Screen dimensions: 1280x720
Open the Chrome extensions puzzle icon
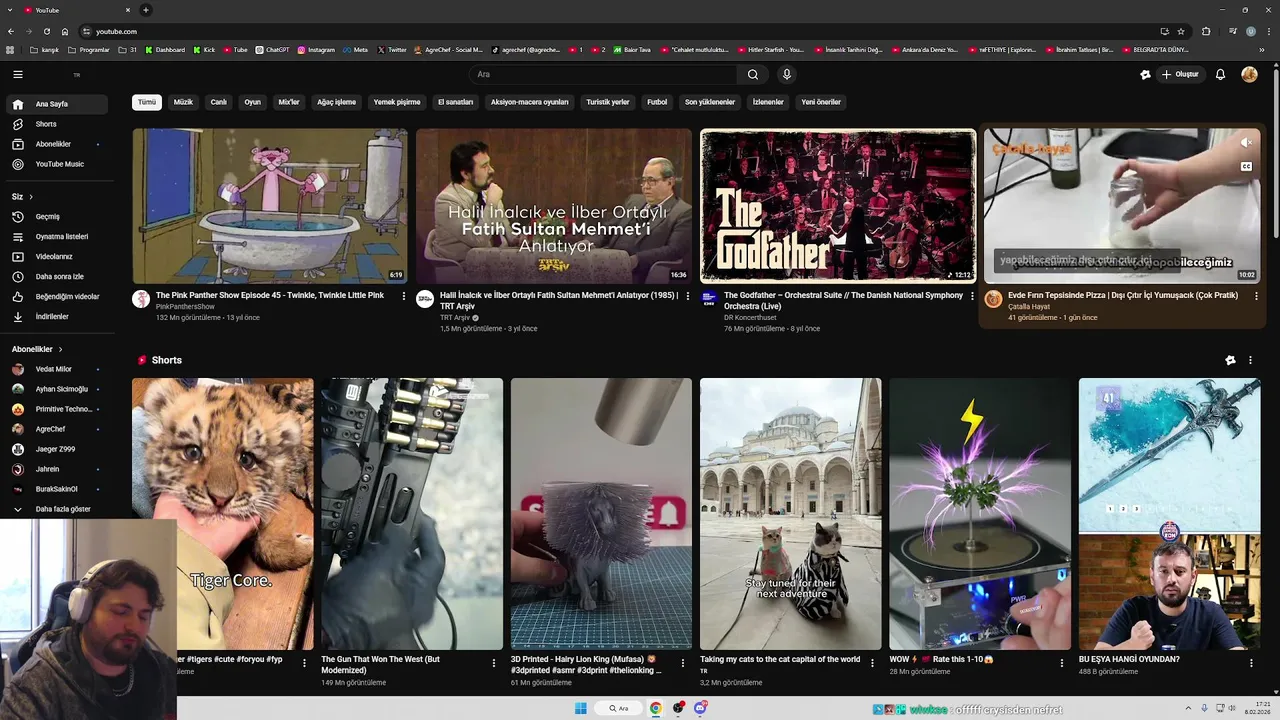[x=1206, y=31]
